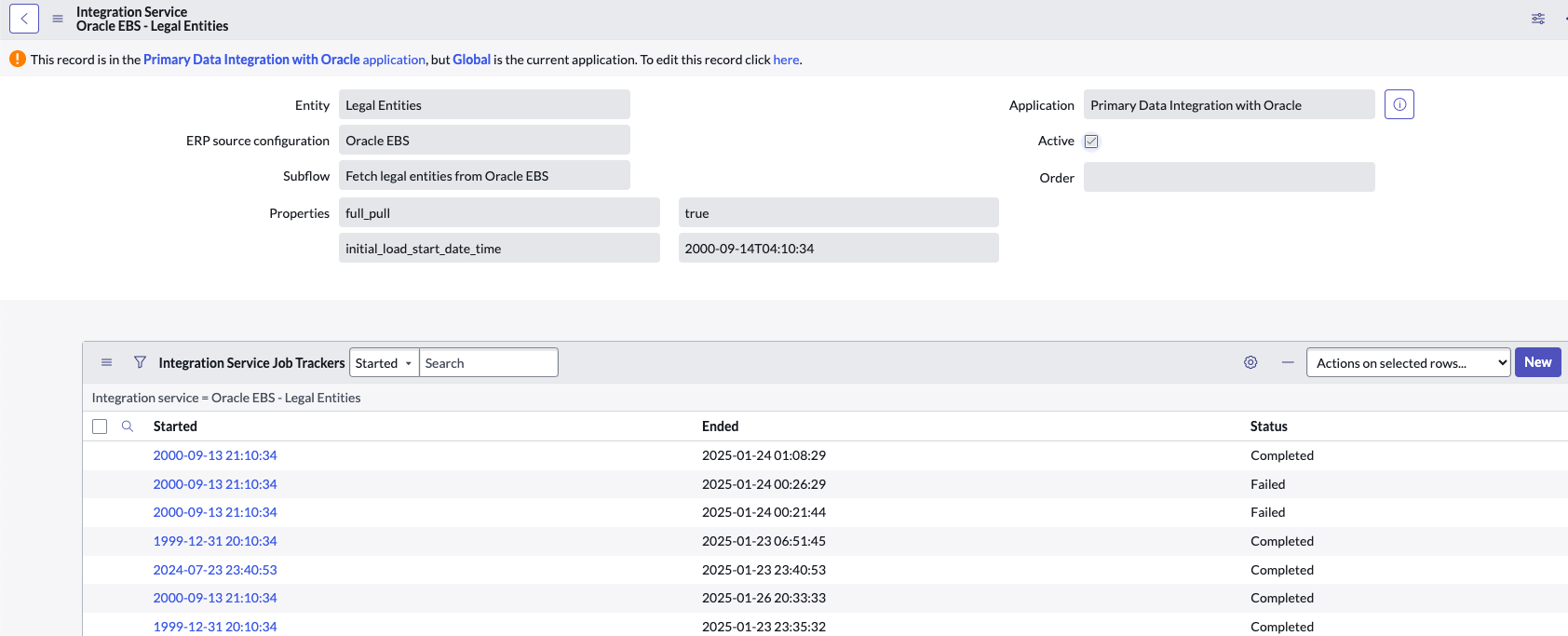This screenshot has height=636, width=1568.
Task: Open job tracker ended 2025-01-24 01:08:29
Action: 215,455
